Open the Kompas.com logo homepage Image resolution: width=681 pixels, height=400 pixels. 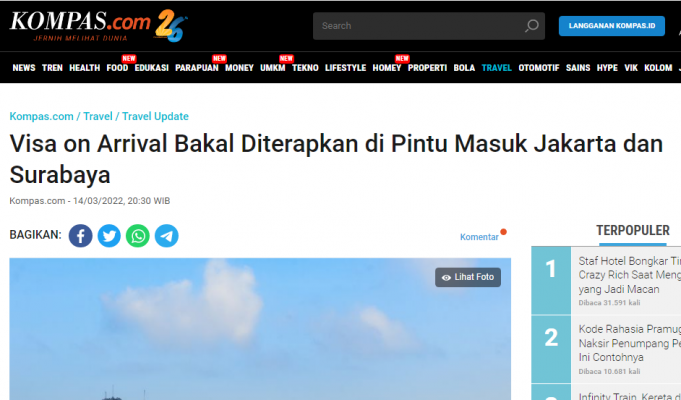pos(99,26)
